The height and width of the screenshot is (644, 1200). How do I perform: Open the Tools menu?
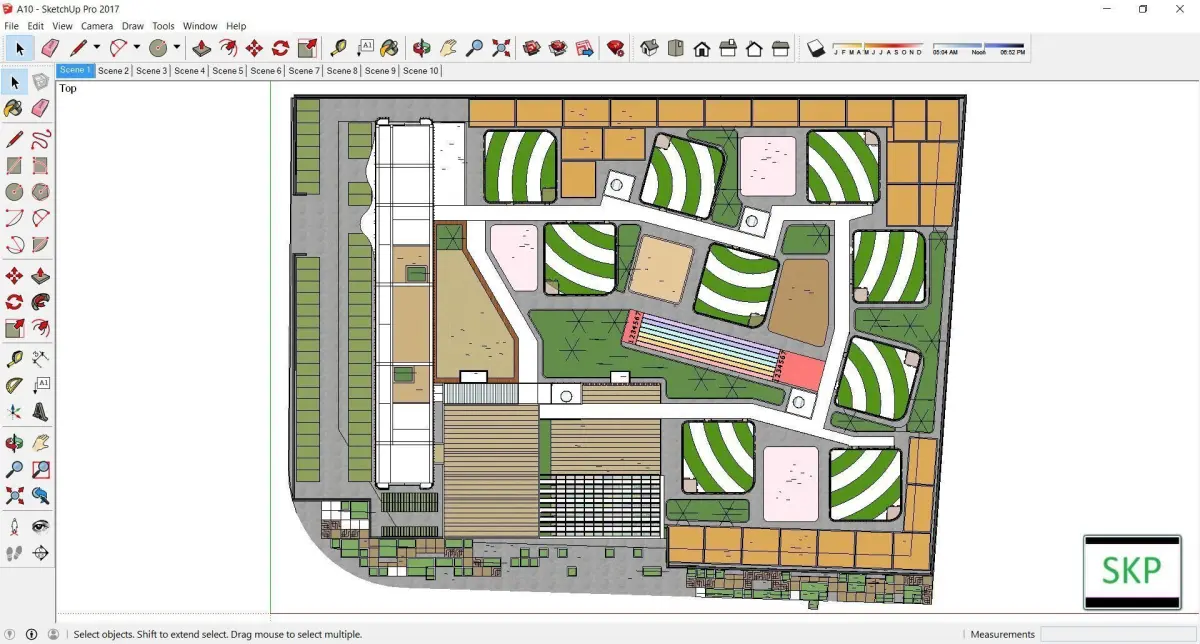[x=163, y=26]
